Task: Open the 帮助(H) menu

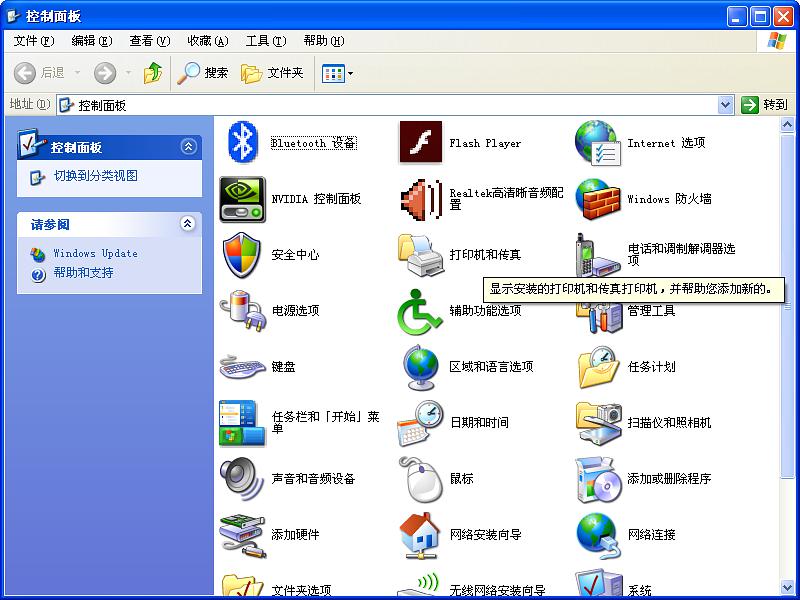Action: pyautogui.click(x=324, y=41)
